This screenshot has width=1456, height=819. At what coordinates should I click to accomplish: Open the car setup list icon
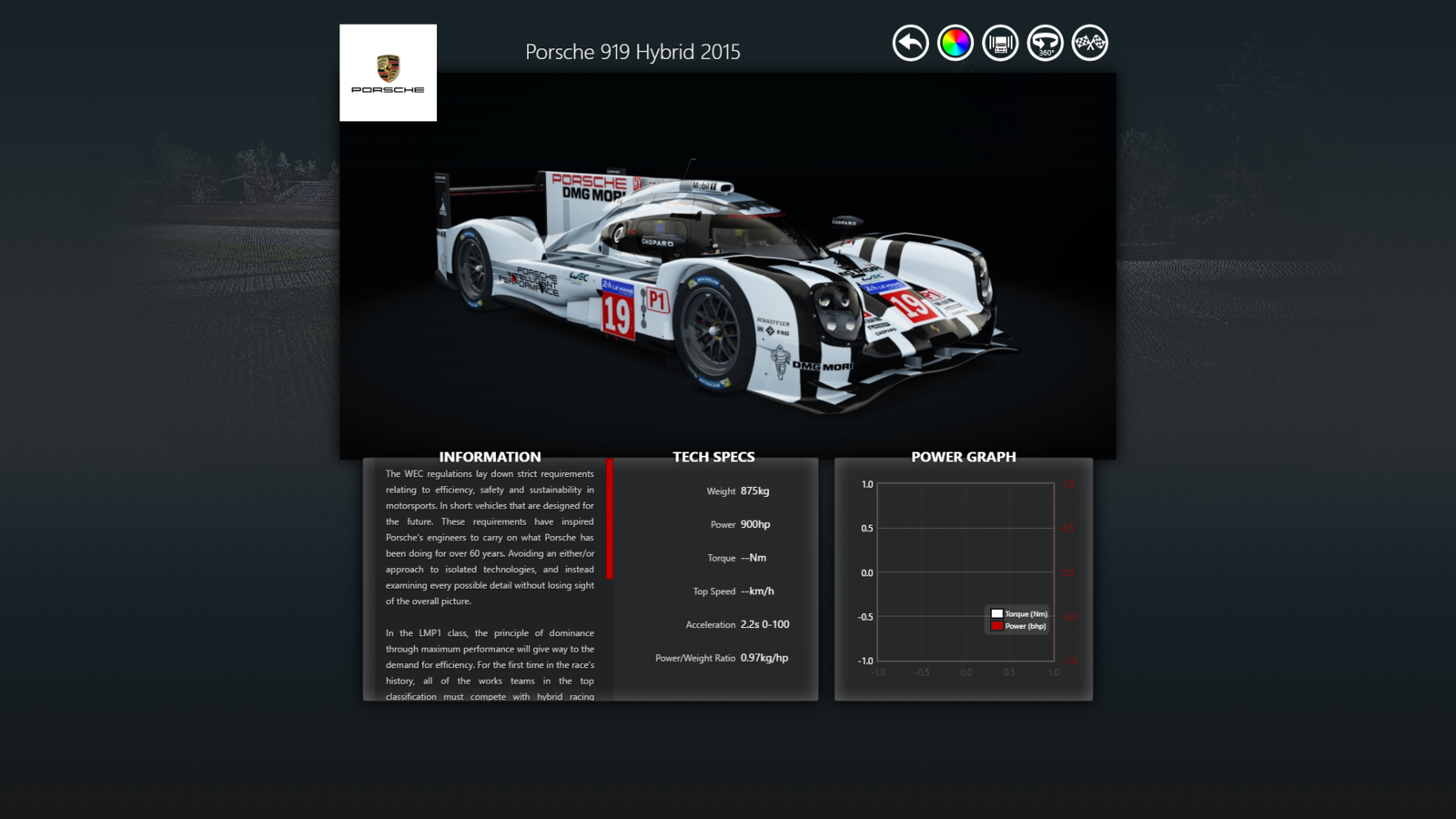pyautogui.click(x=1000, y=43)
